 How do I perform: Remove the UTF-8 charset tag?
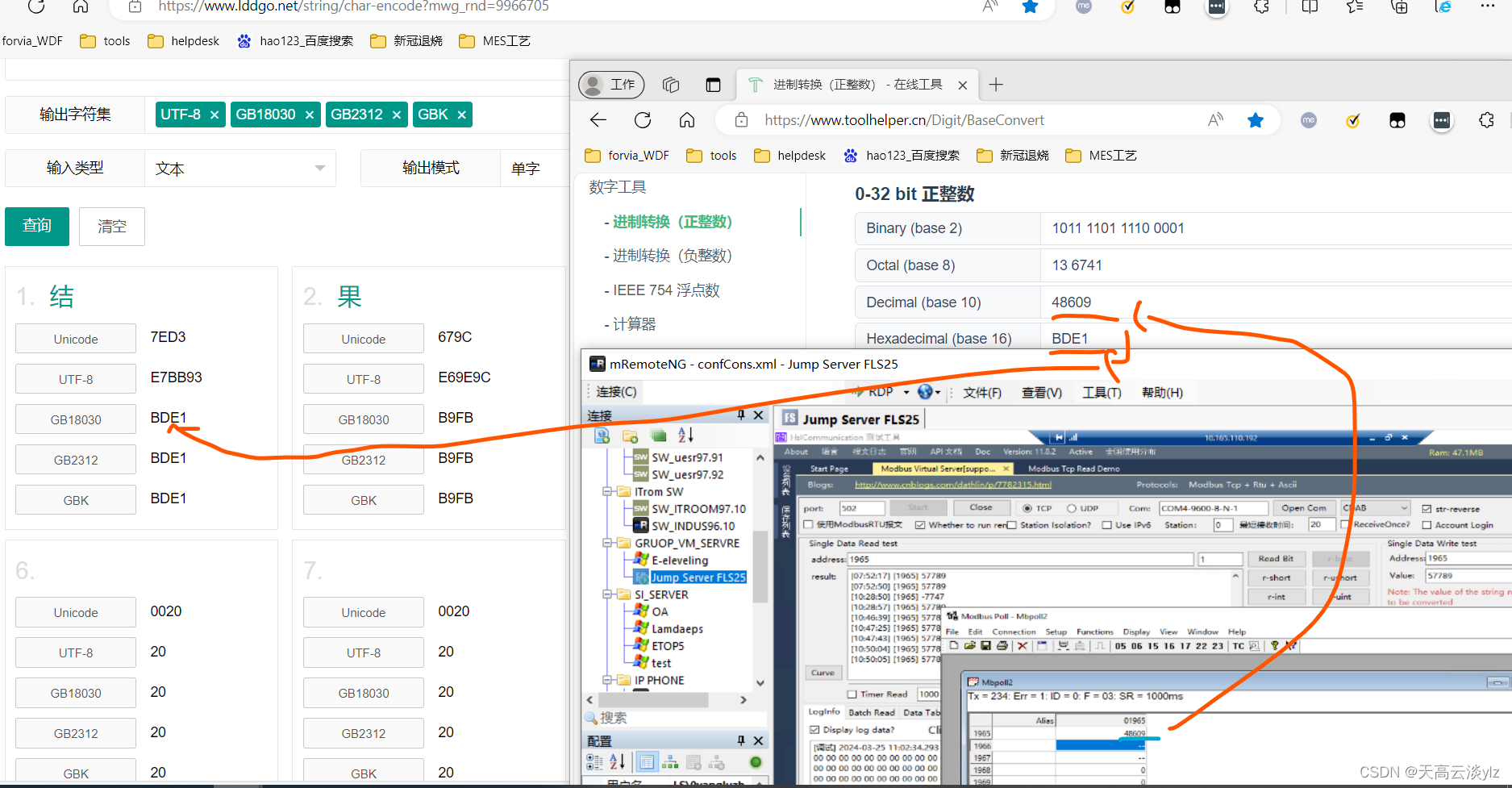tap(215, 115)
